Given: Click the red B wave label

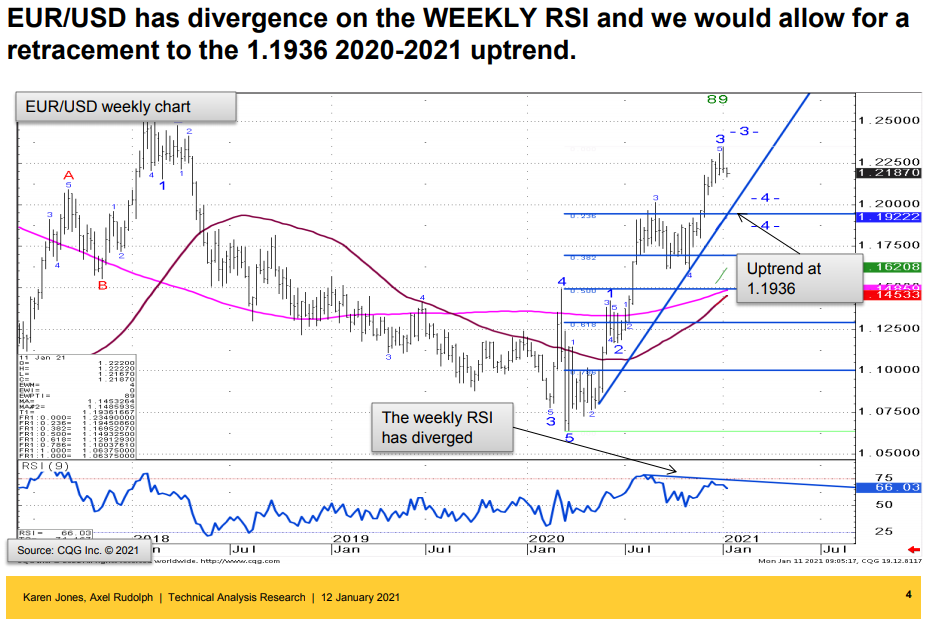Looking at the screenshot, I should pyautogui.click(x=102, y=287).
